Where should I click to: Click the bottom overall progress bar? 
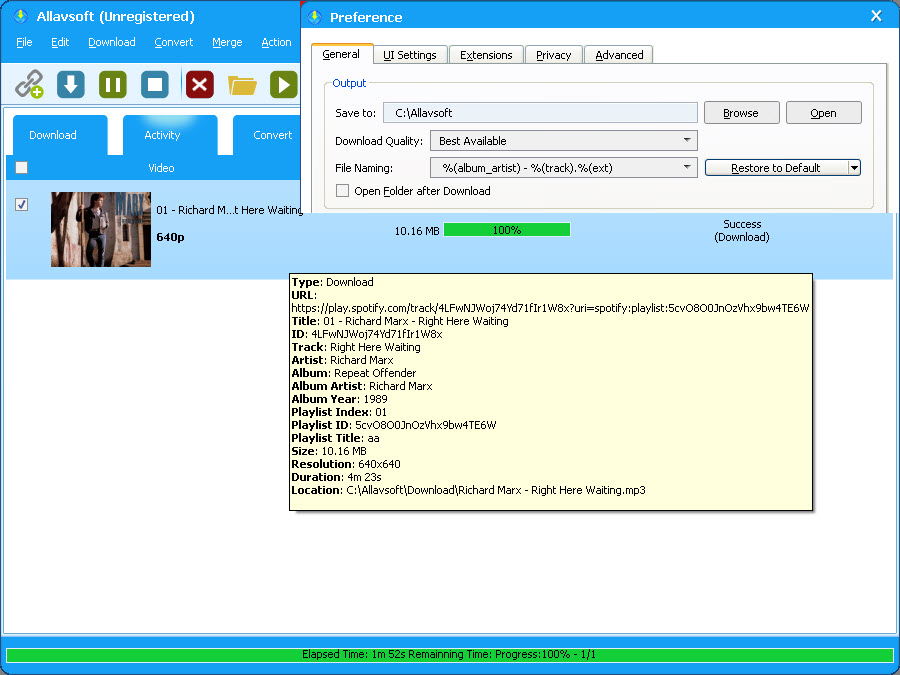[449, 654]
